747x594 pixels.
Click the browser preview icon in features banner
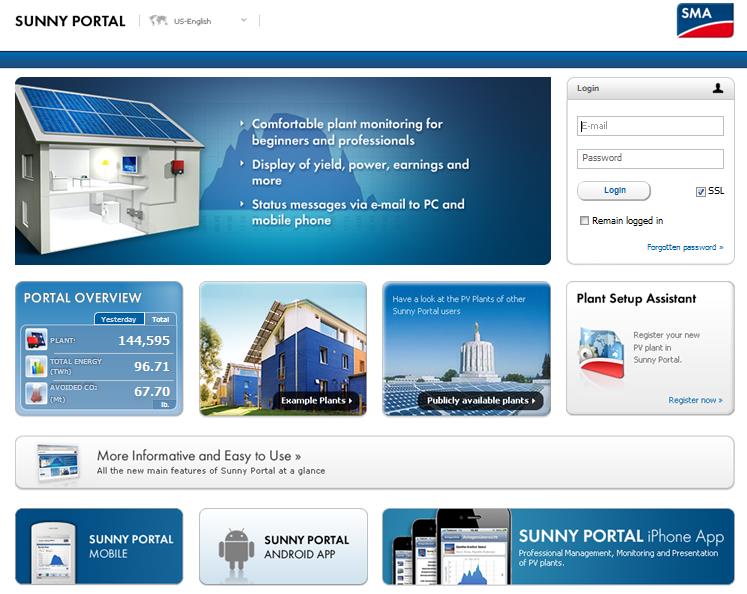tap(57, 463)
